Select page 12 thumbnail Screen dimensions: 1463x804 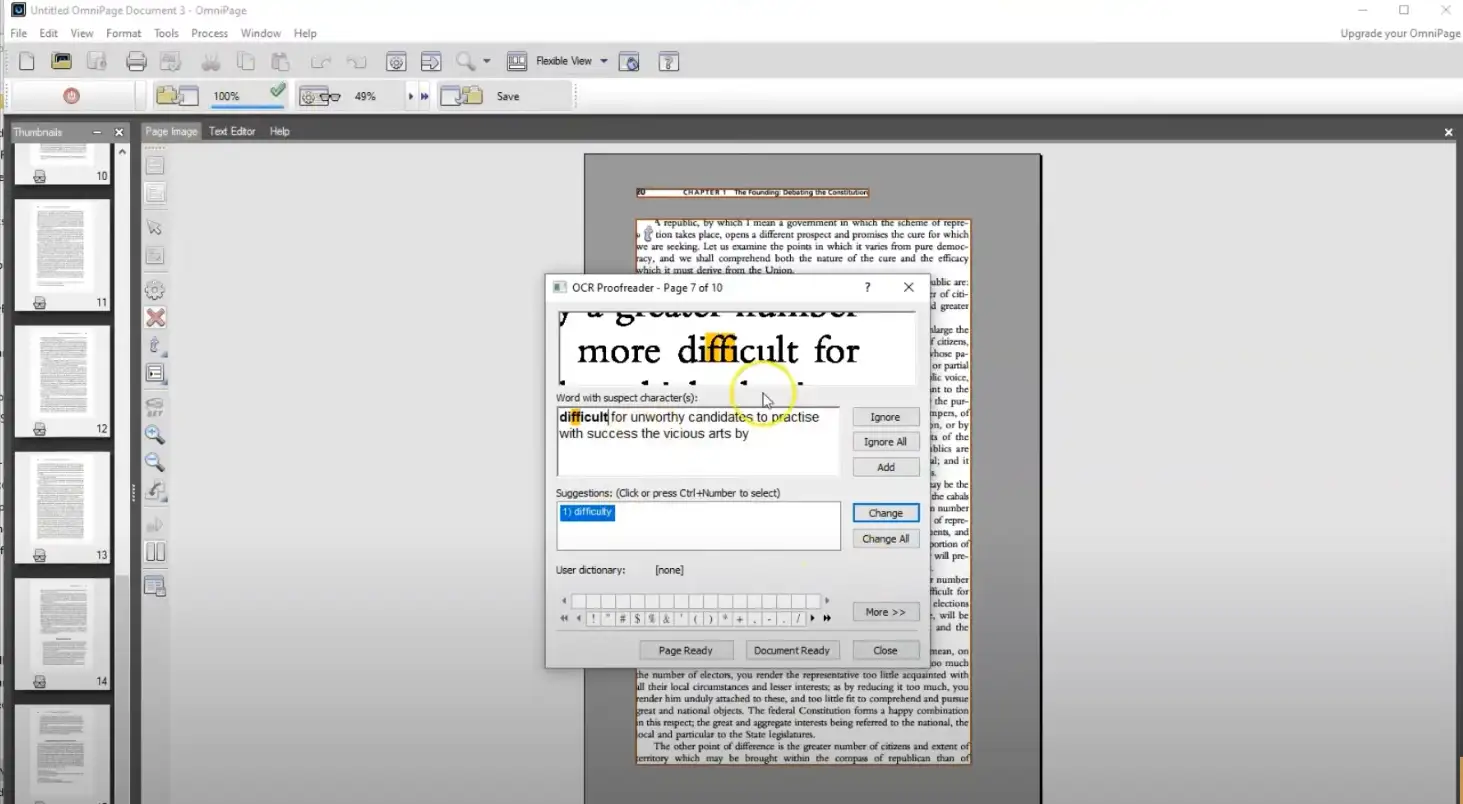(x=62, y=373)
